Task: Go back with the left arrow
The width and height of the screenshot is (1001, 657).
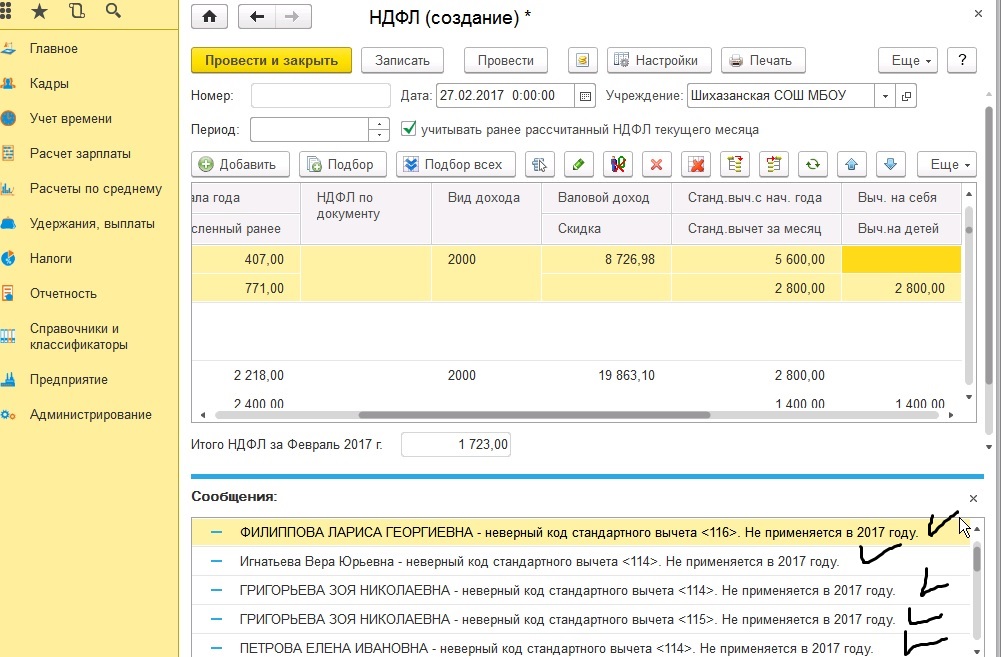Action: pos(257,17)
